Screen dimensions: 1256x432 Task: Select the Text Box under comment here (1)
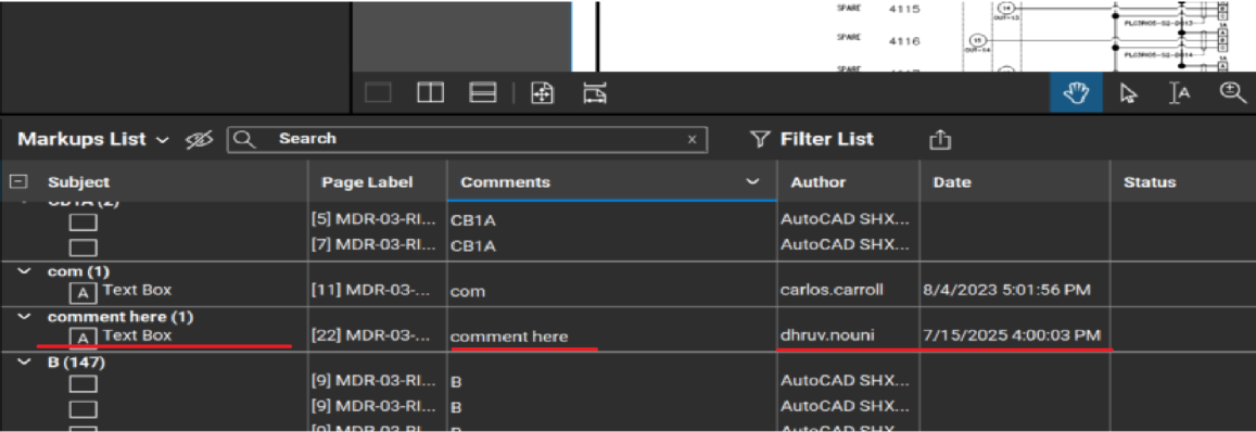coord(137,336)
